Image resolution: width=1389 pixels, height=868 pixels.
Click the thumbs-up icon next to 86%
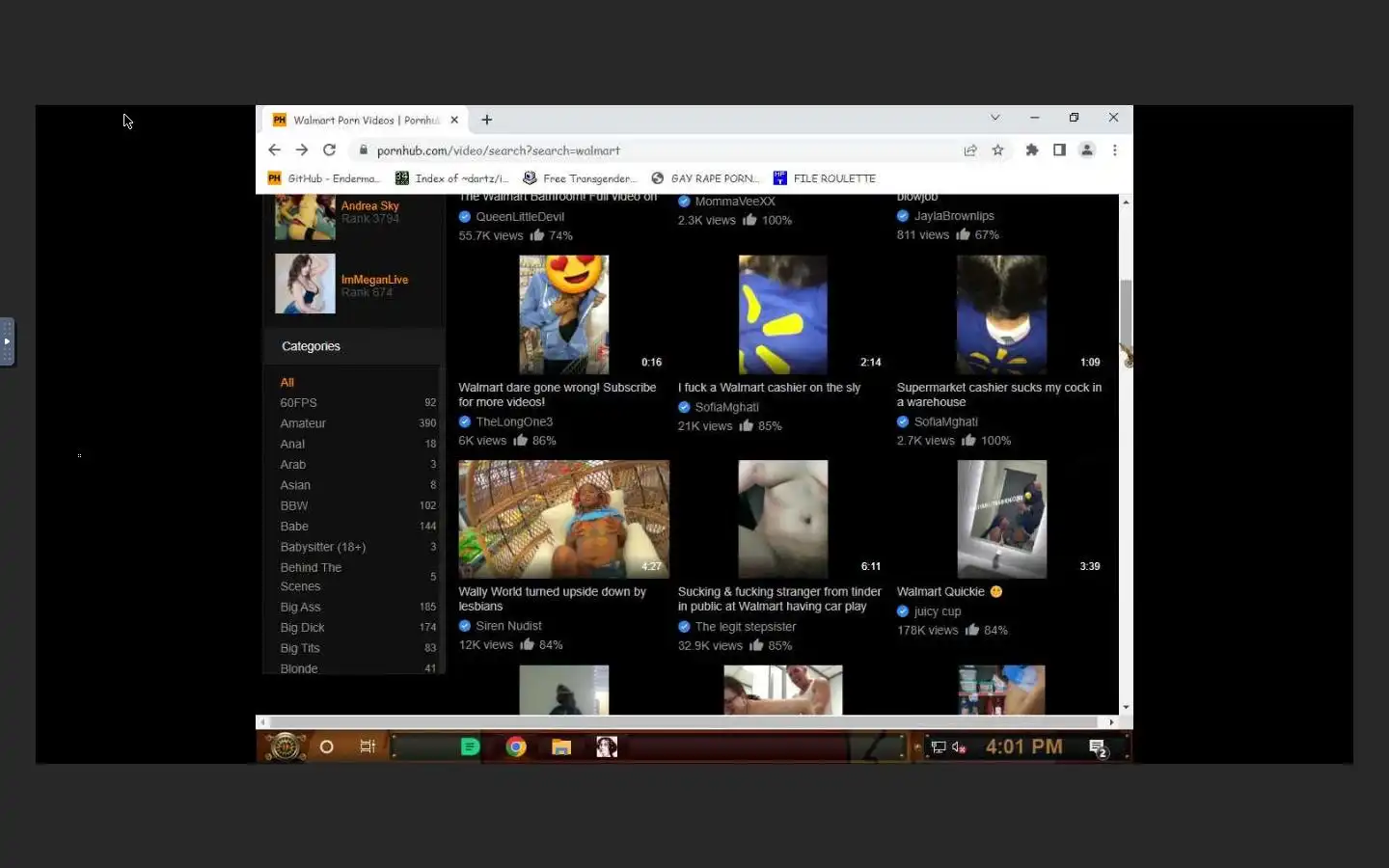[x=521, y=441]
